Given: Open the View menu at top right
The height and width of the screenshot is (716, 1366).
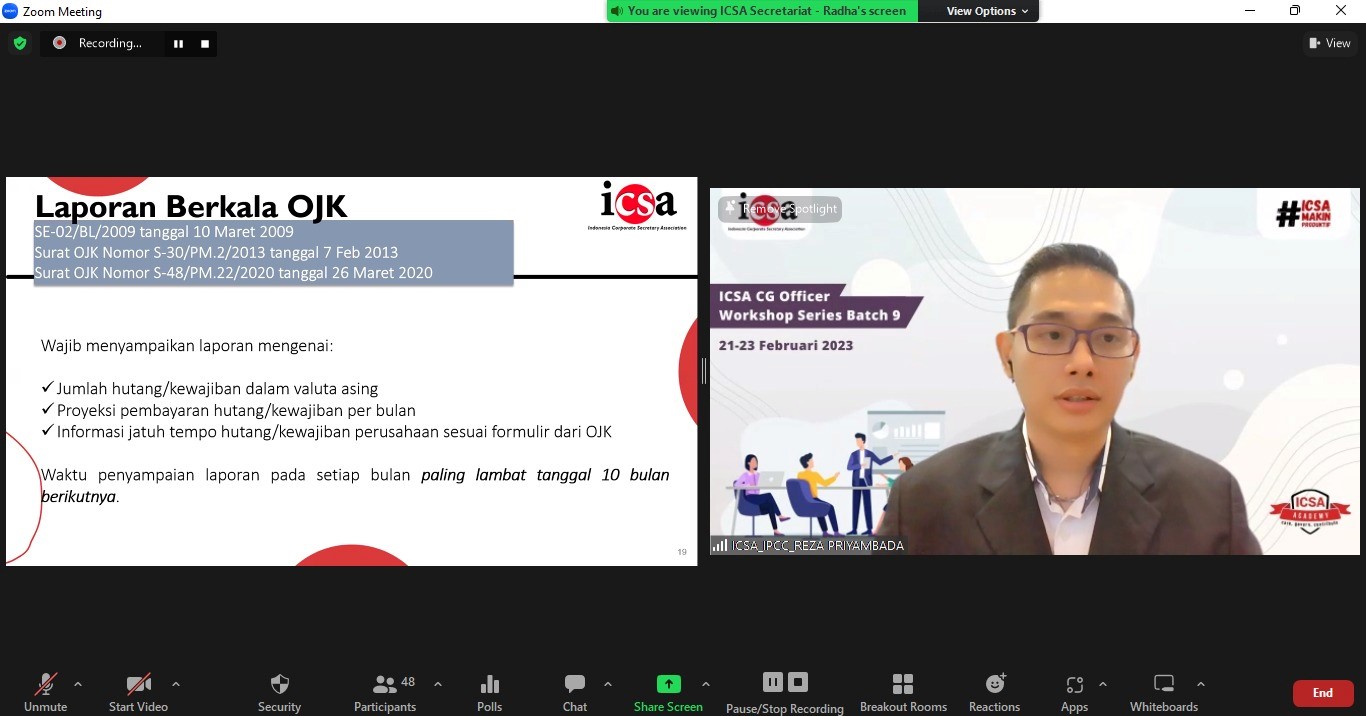Looking at the screenshot, I should pyautogui.click(x=1329, y=43).
